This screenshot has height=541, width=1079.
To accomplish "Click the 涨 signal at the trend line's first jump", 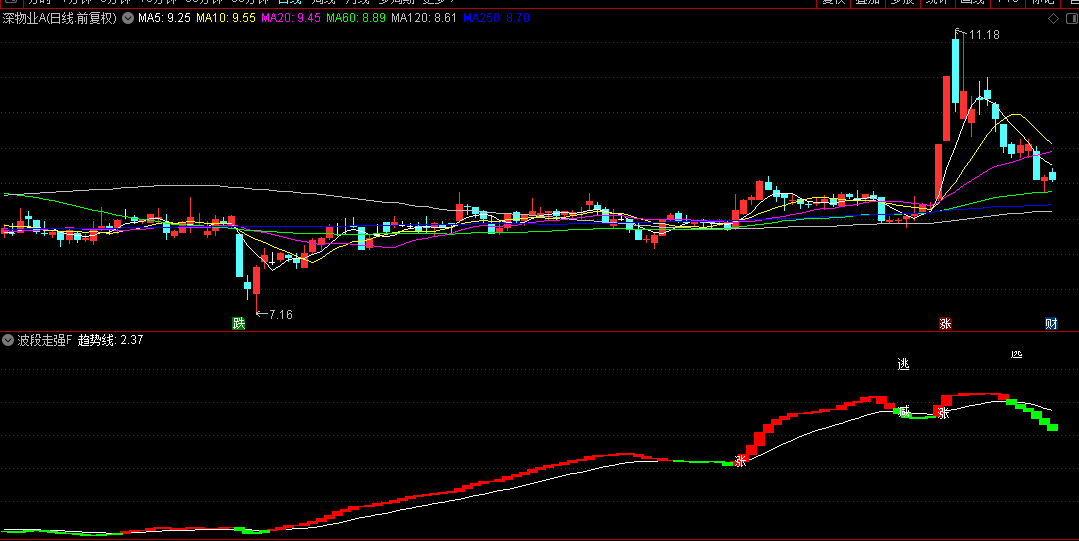I will pyautogui.click(x=740, y=461).
